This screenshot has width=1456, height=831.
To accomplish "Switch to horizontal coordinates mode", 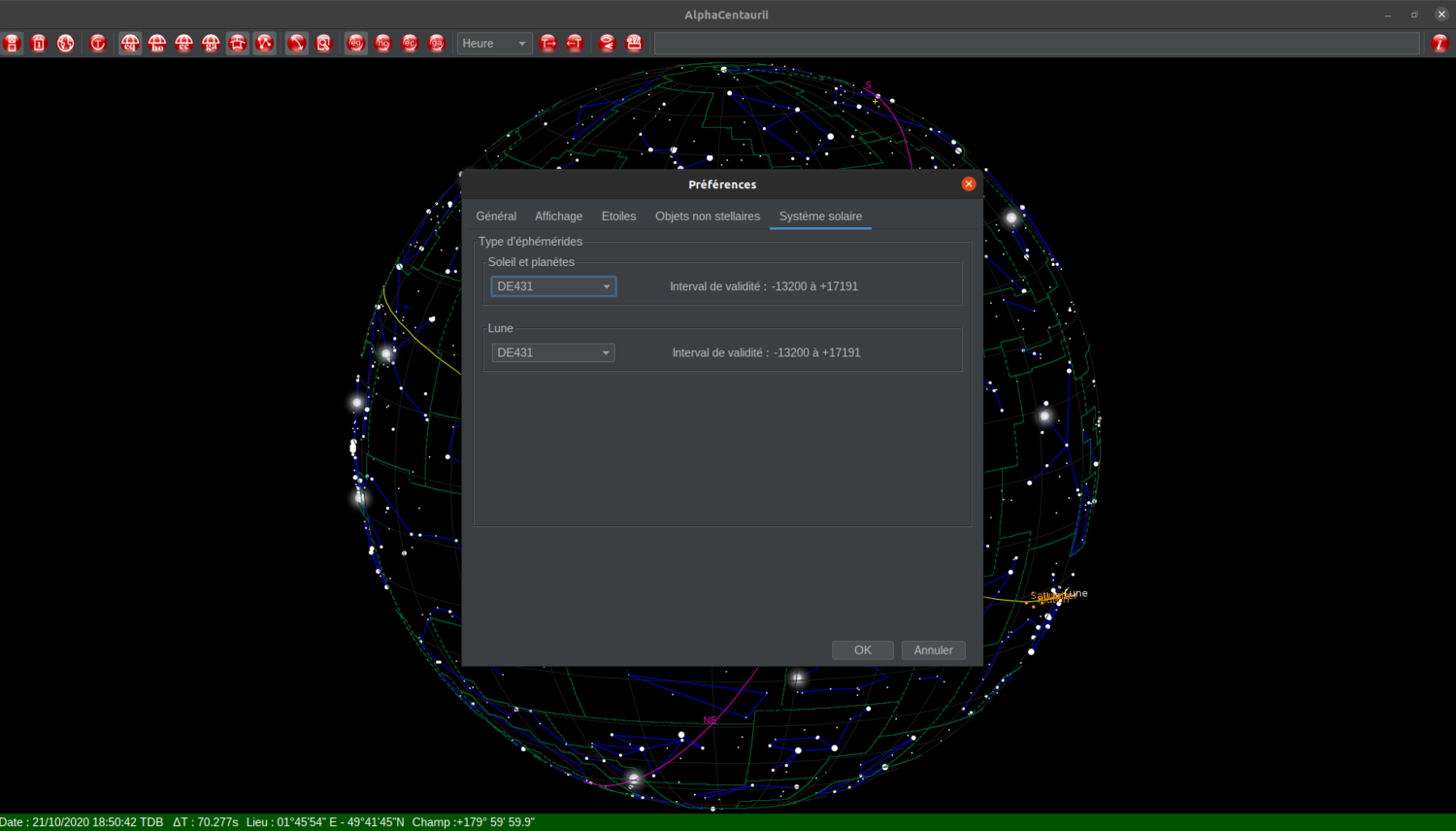I will (156, 43).
